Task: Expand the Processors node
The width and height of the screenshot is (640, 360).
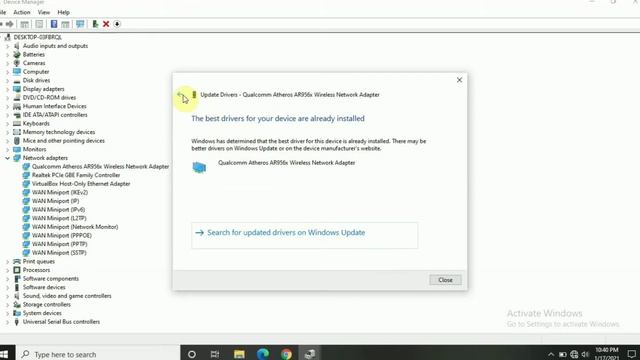Action: (7, 270)
